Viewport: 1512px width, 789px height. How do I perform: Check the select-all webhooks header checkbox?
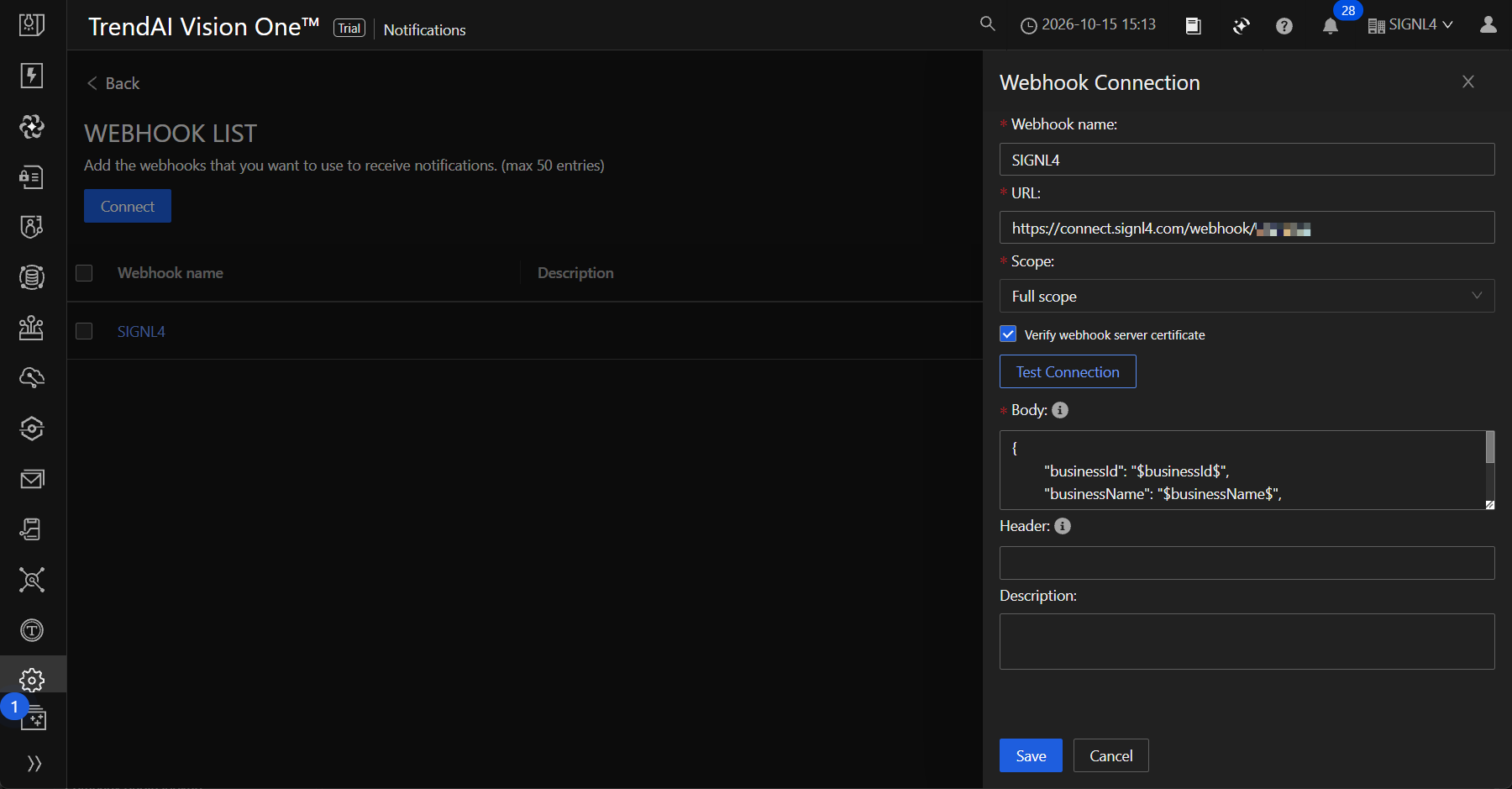click(84, 273)
